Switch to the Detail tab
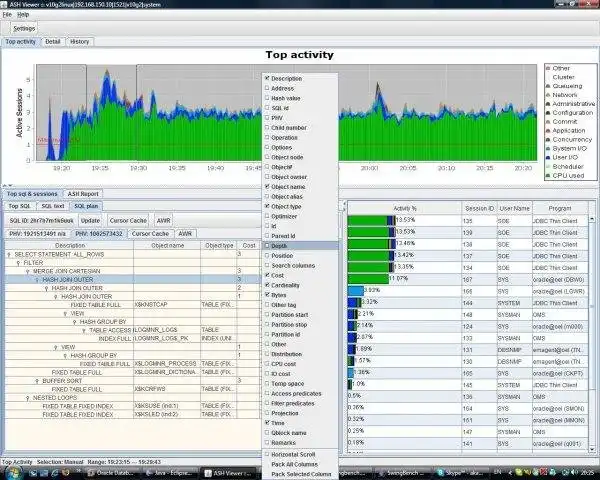The height and width of the screenshot is (480, 600). (x=53, y=42)
